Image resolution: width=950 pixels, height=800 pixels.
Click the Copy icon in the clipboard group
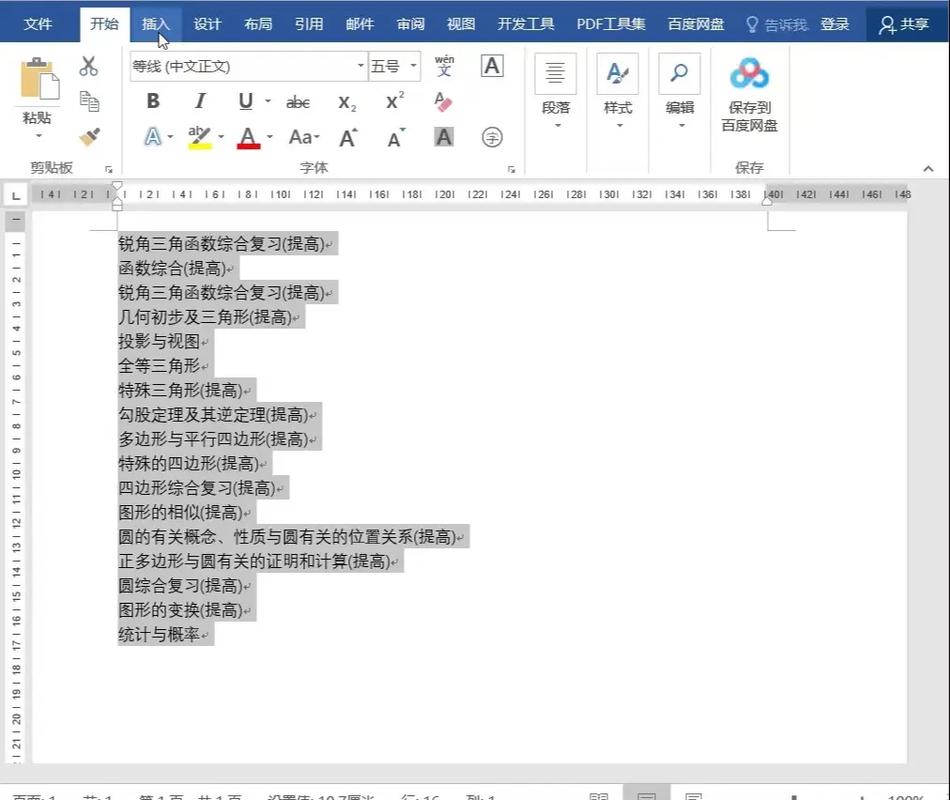click(x=88, y=100)
